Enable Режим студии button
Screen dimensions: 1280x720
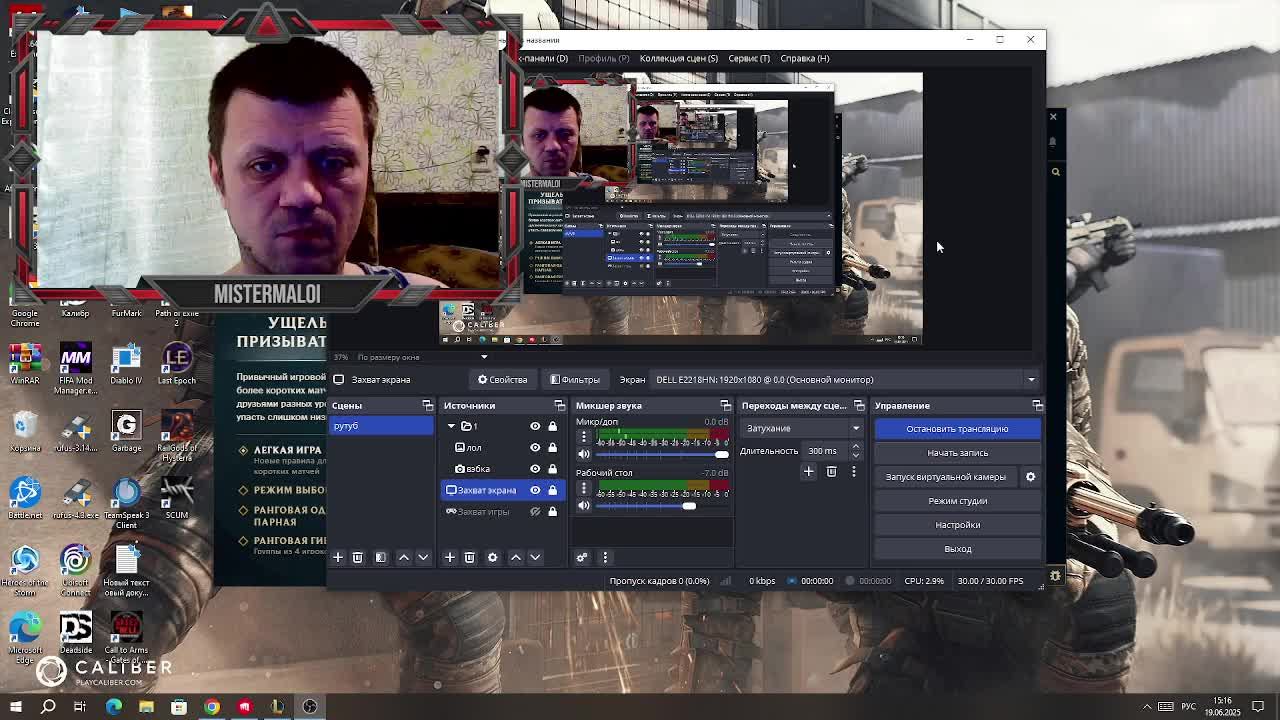(957, 501)
